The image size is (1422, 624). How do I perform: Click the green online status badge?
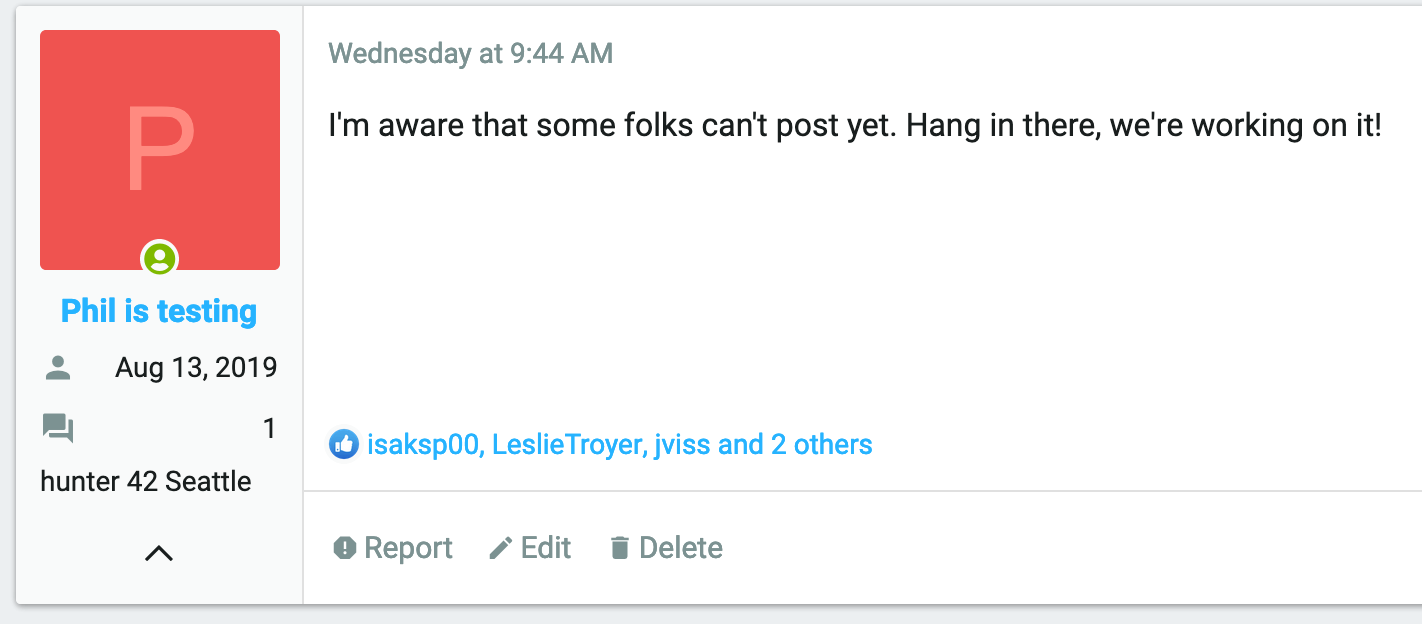tap(159, 259)
